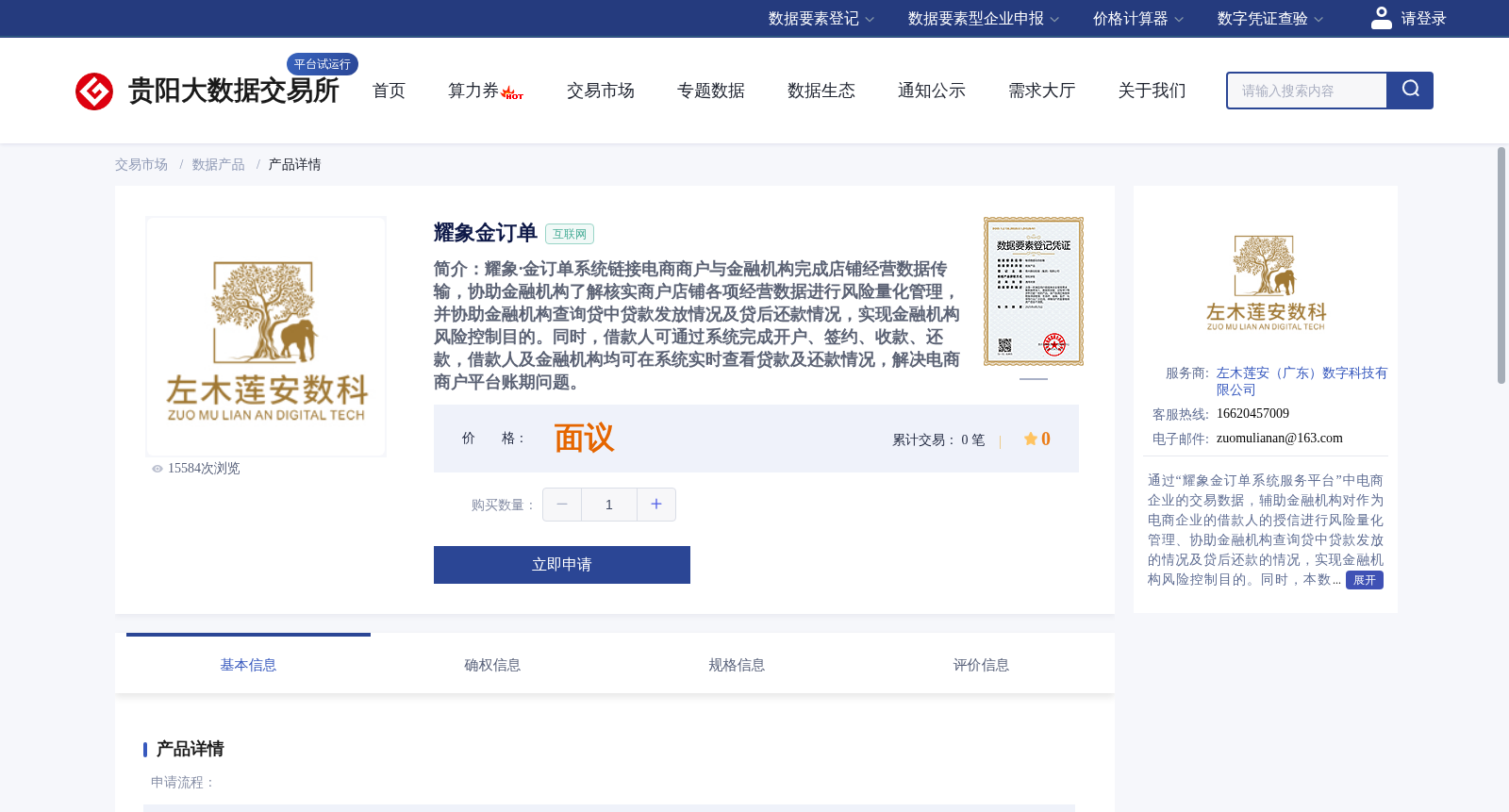1509x812 pixels.
Task: Click the hotline number 16620457009
Action: [x=1252, y=414]
